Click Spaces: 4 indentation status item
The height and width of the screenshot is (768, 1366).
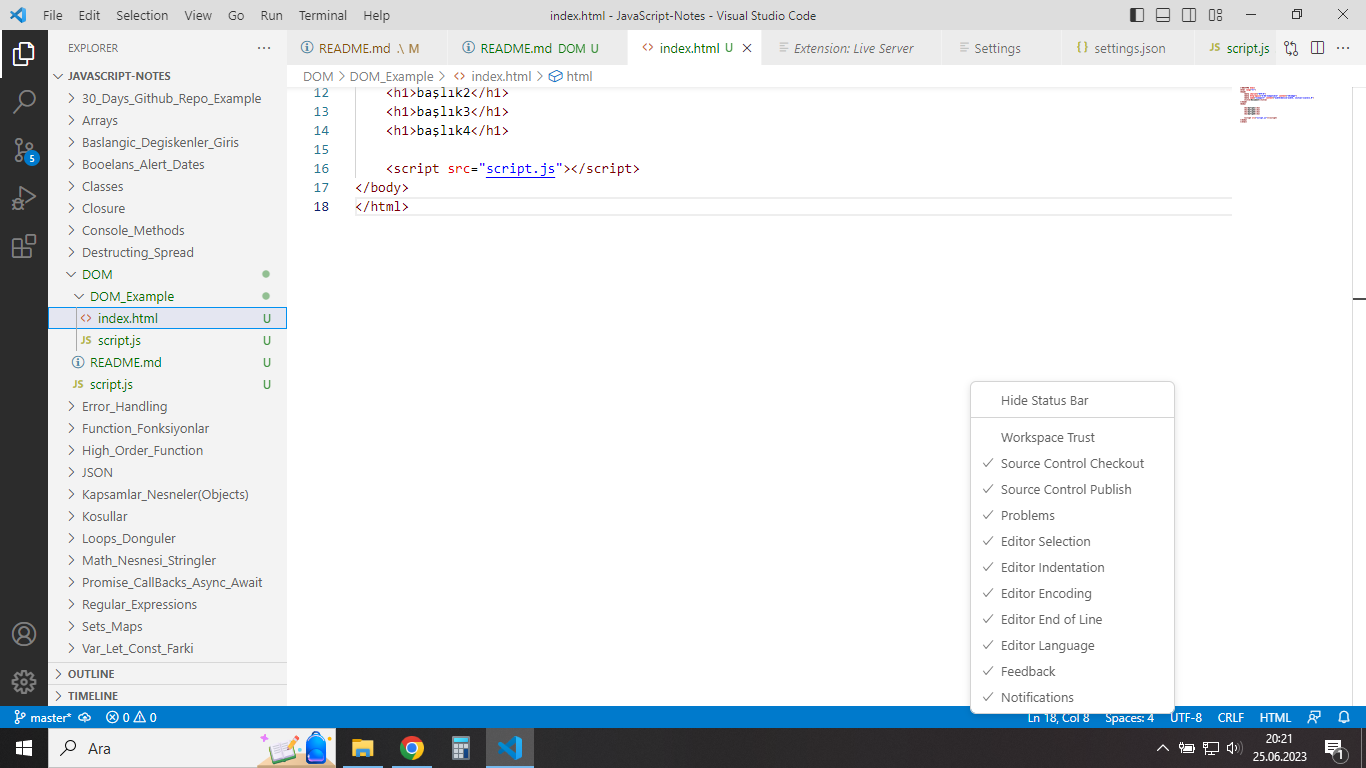pos(1129,717)
